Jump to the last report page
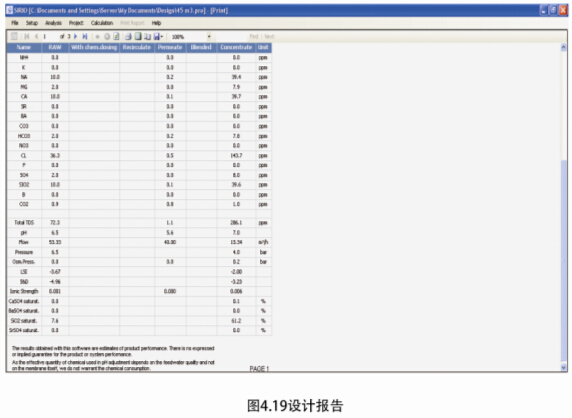572x418 pixels. pyautogui.click(x=85, y=36)
